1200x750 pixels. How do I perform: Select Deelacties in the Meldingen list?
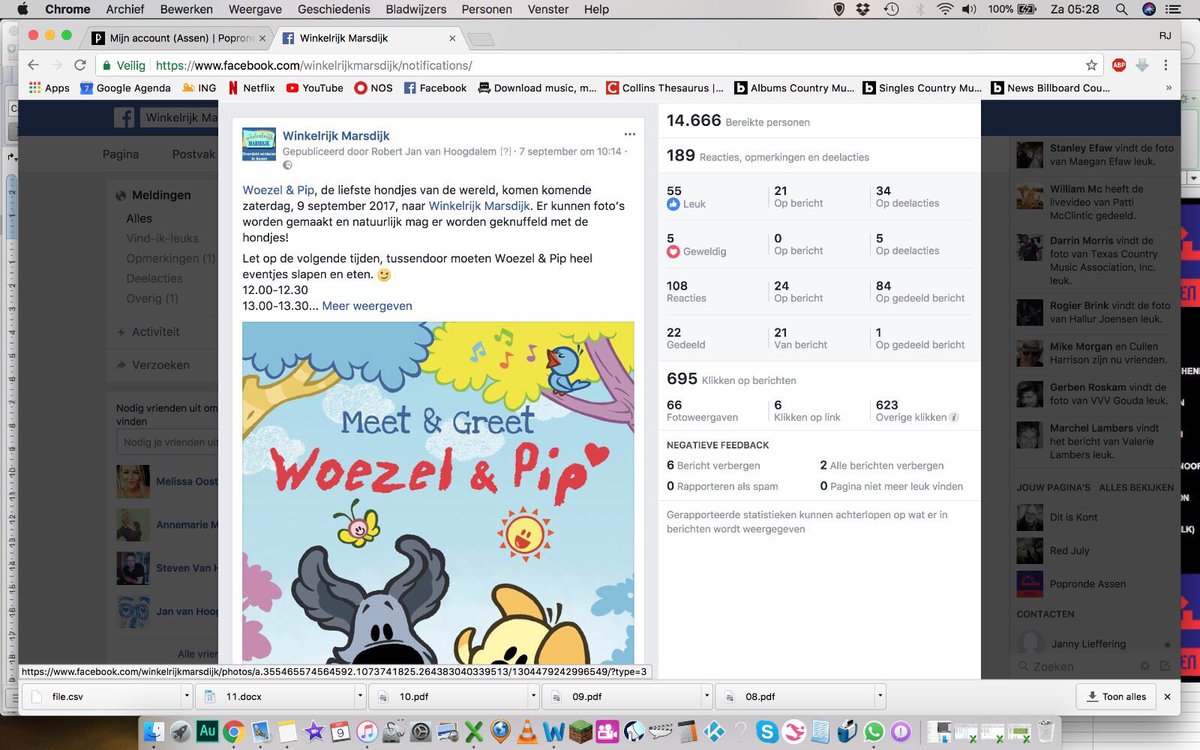tap(155, 278)
